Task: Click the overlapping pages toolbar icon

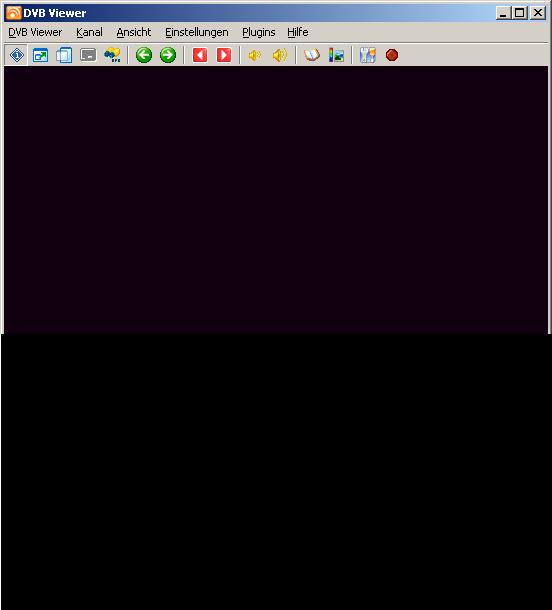Action: click(64, 55)
